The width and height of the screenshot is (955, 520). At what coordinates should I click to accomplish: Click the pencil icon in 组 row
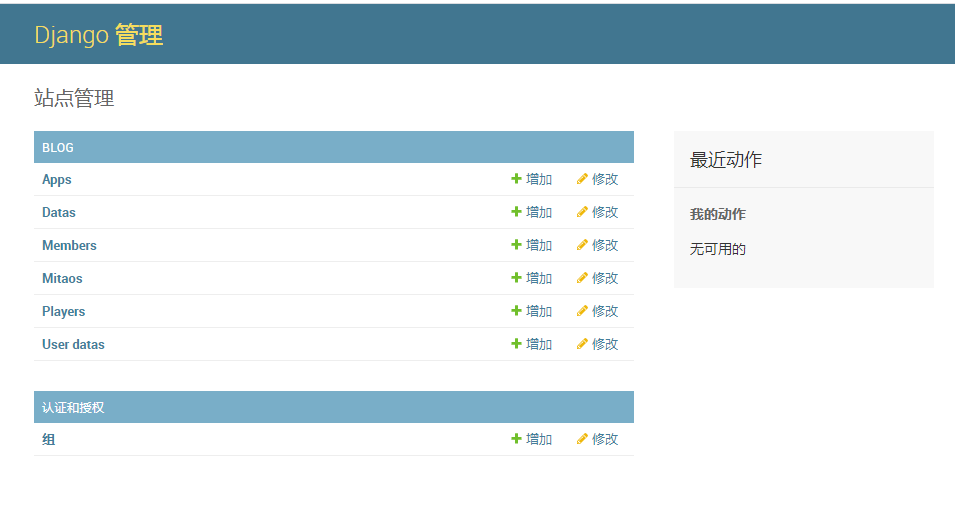[x=582, y=438]
